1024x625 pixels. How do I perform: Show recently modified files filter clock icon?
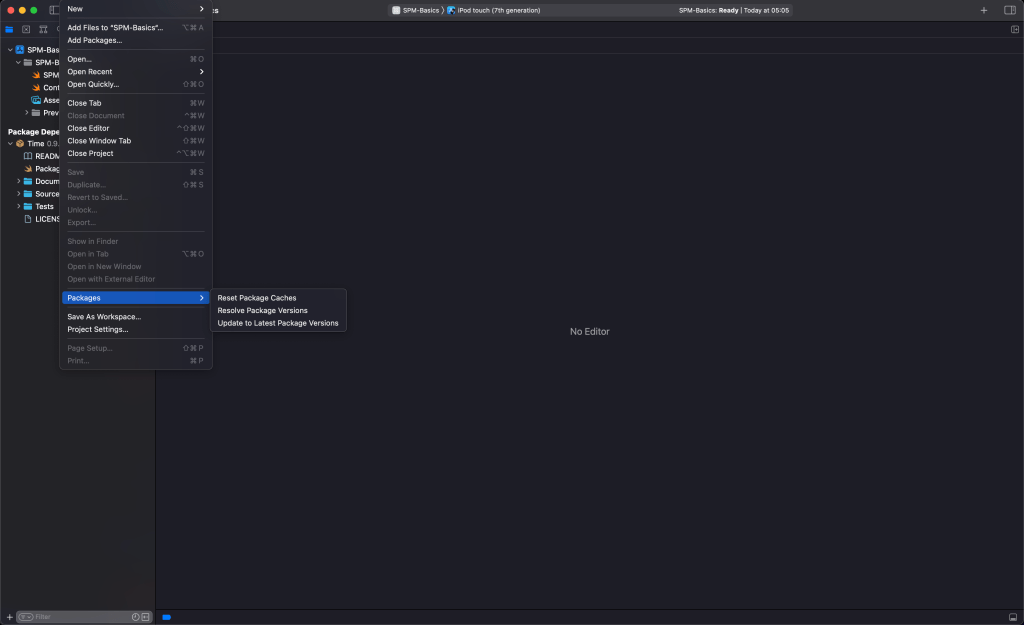[x=135, y=617]
